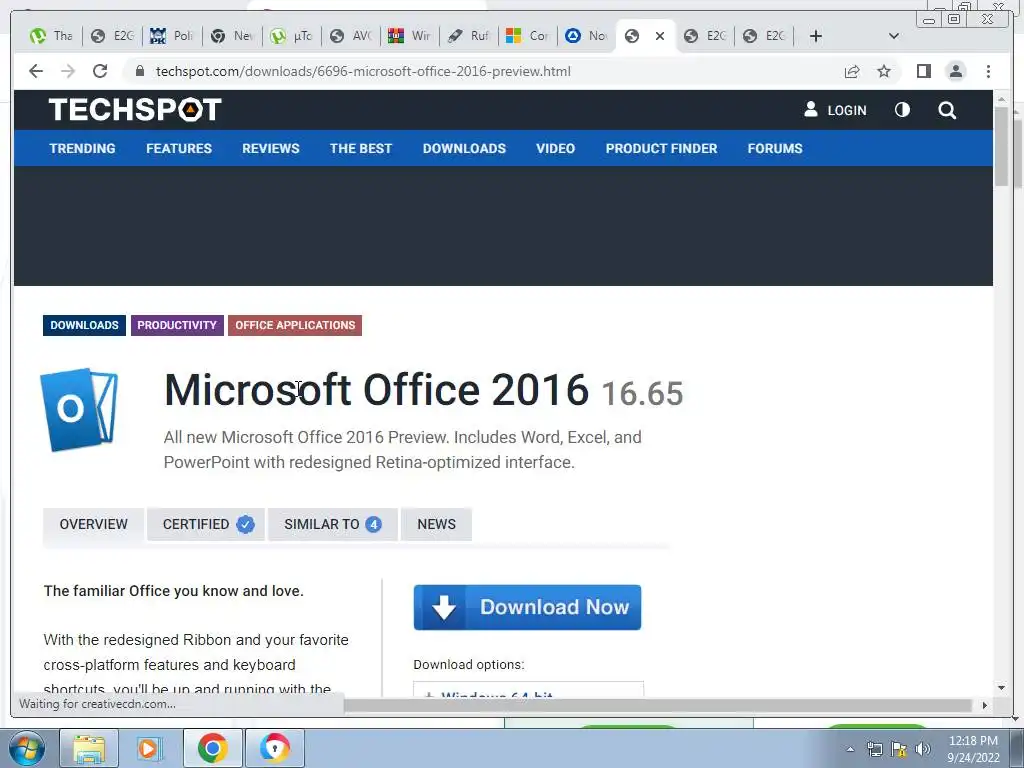
Task: Select the SIMILAR TO tab
Action: [x=332, y=524]
